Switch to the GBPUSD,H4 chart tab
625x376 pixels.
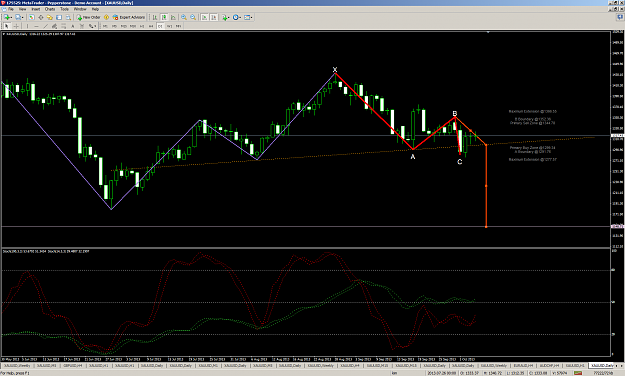[73, 365]
